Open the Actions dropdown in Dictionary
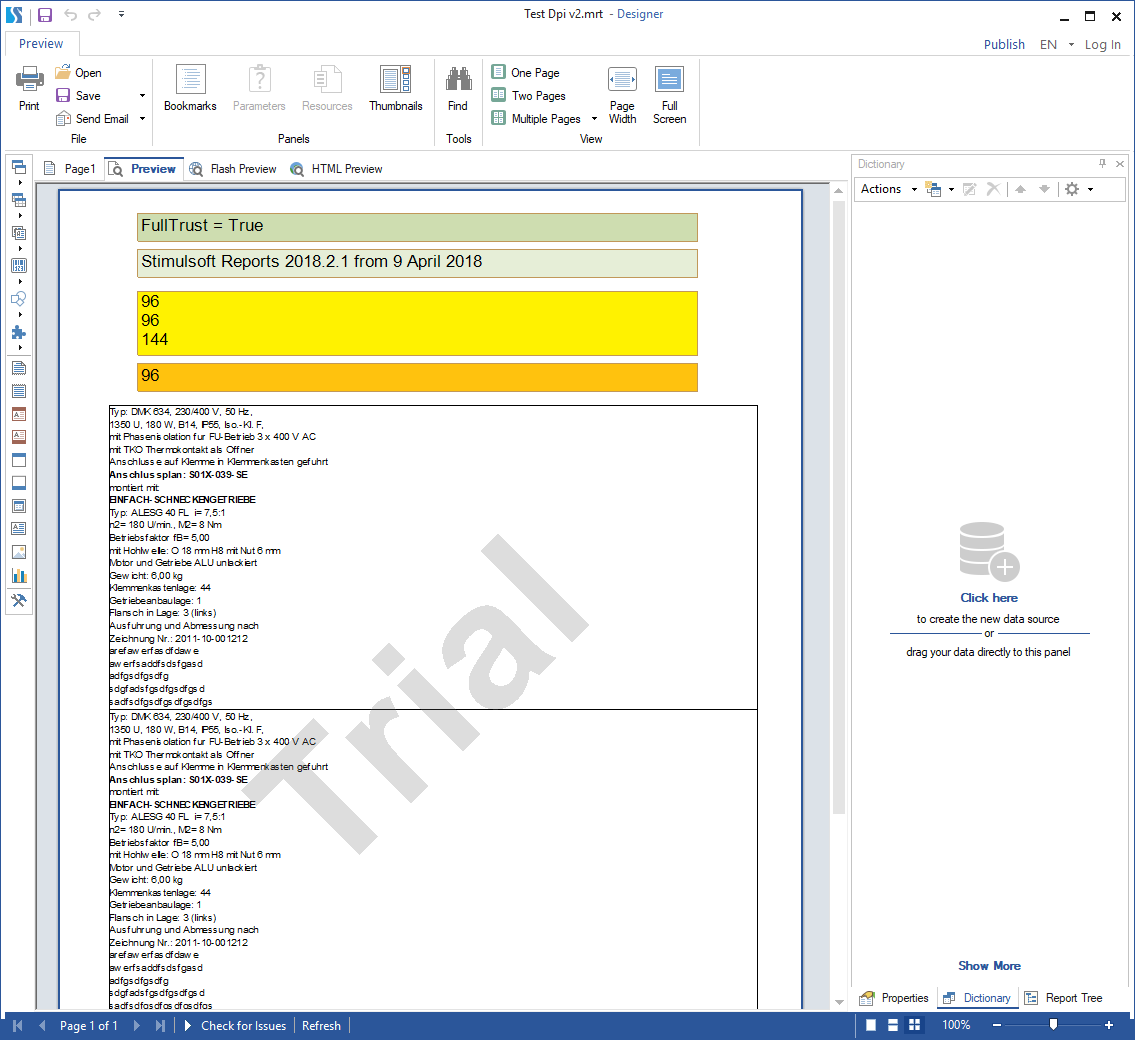This screenshot has width=1135, height=1040. [x=889, y=189]
